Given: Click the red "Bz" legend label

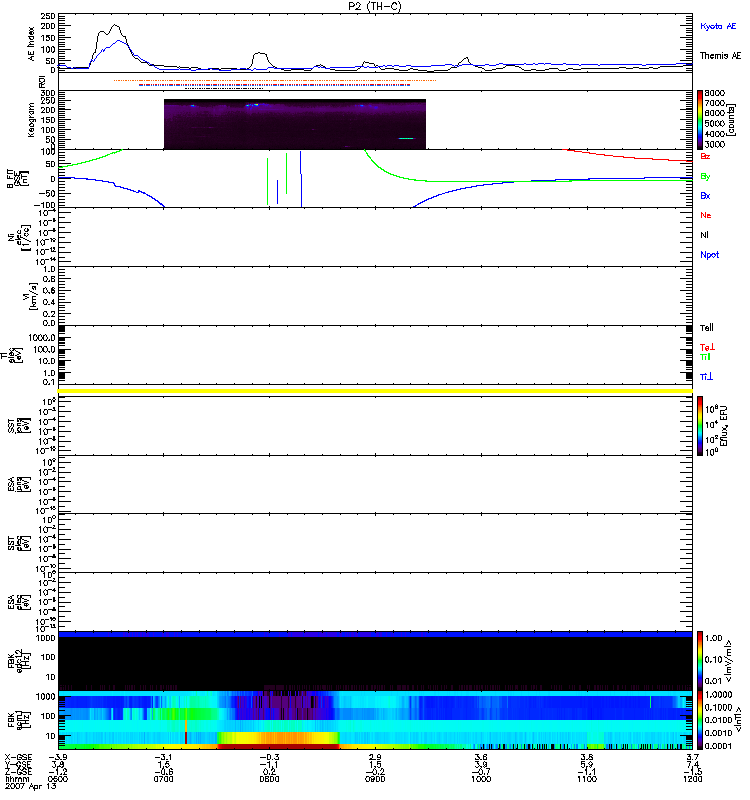Looking at the screenshot, I should 705,156.
